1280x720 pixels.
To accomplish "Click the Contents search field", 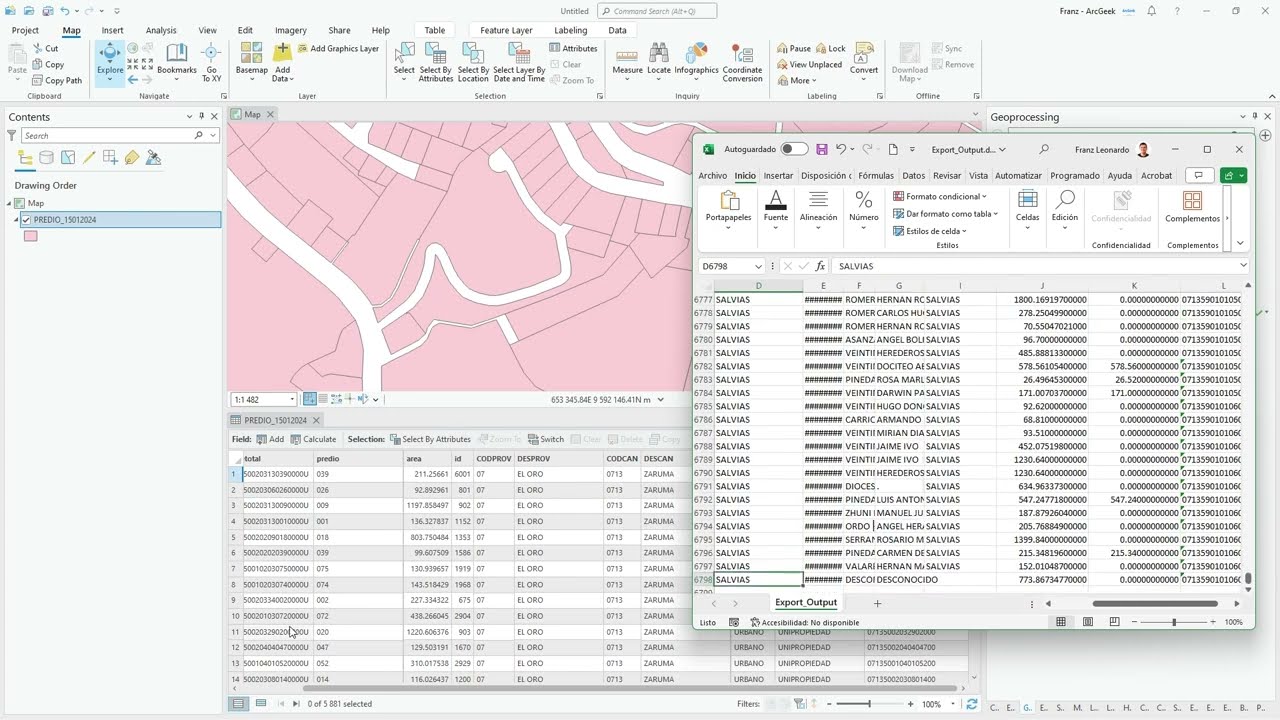I will click(x=107, y=135).
